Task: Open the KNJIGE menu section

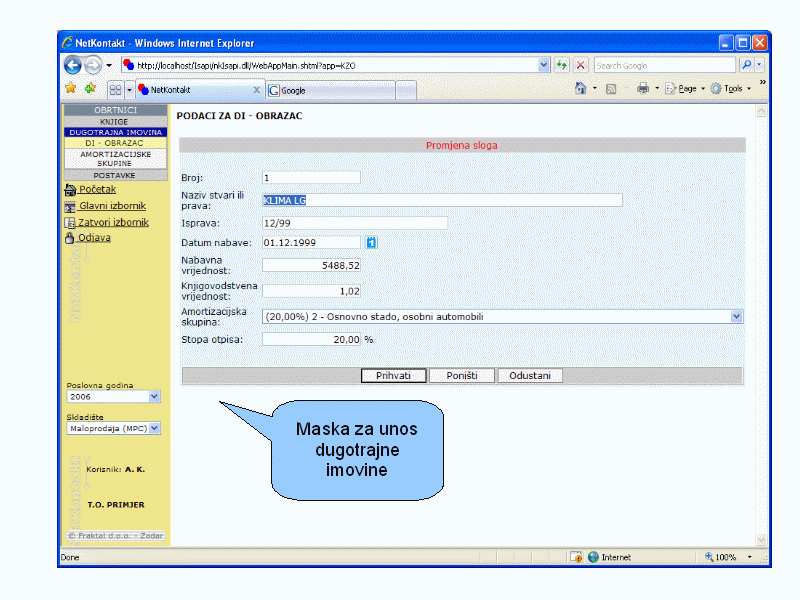Action: pyautogui.click(x=115, y=122)
